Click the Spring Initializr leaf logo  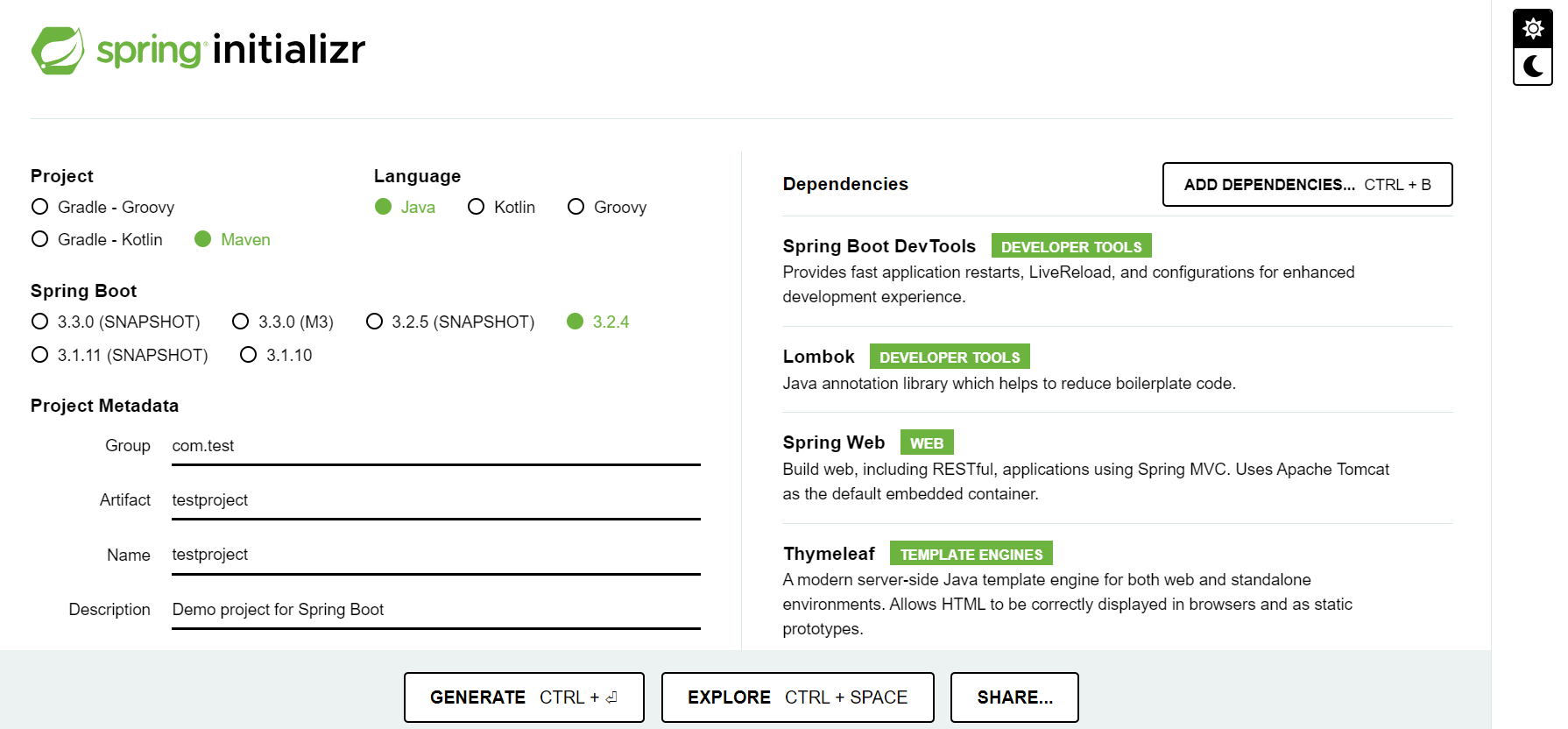click(x=58, y=50)
